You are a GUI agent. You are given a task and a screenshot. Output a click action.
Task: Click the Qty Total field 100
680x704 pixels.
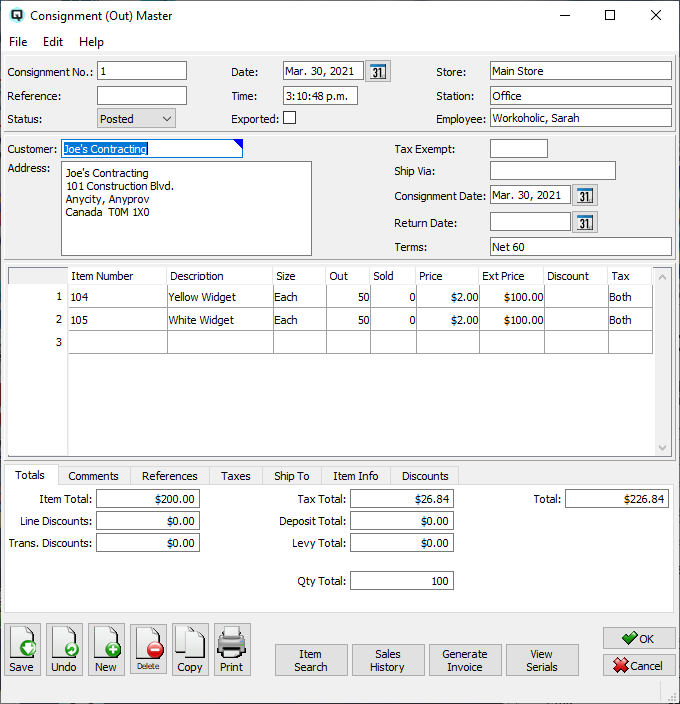pos(402,581)
